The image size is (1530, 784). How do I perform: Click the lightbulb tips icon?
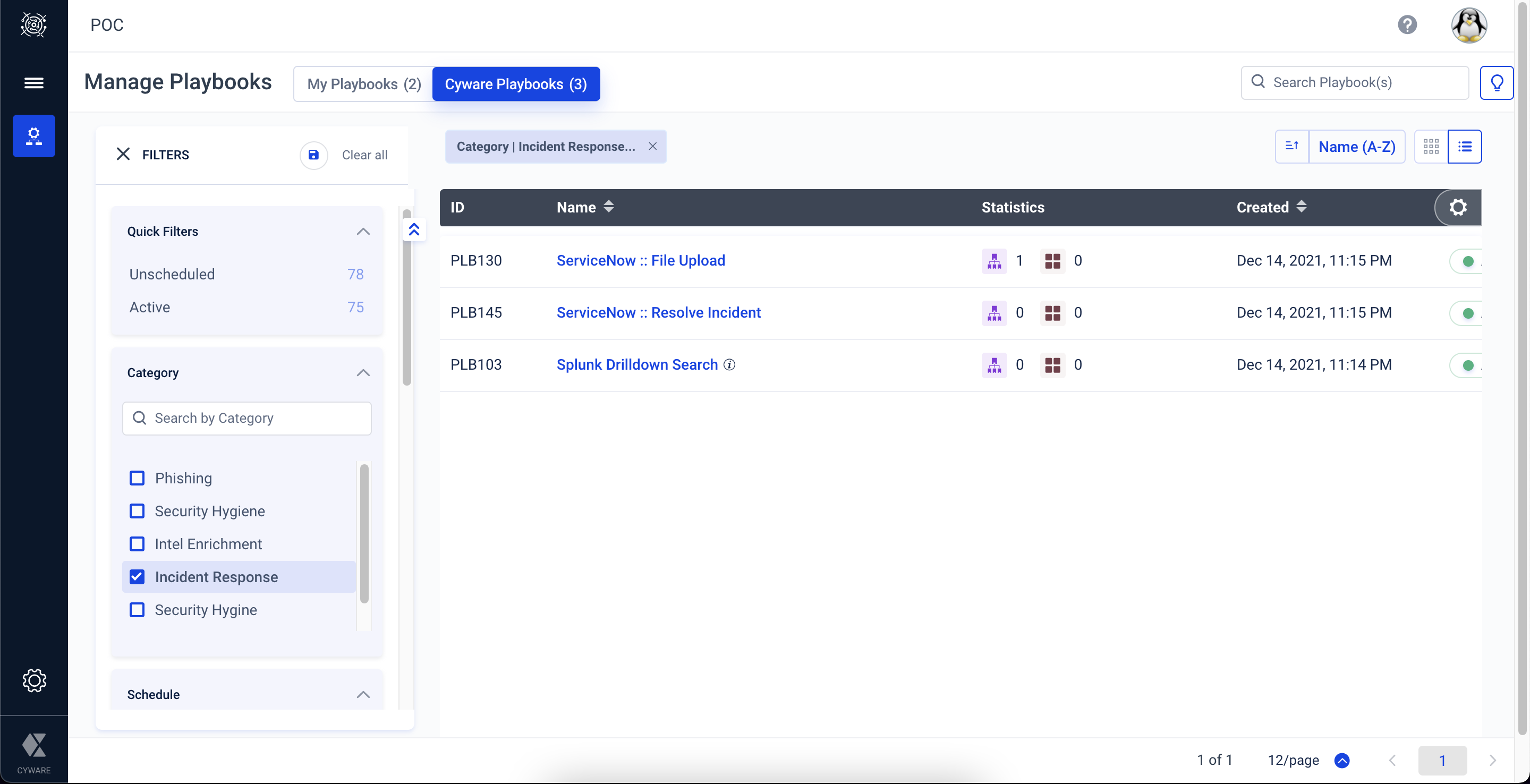click(x=1496, y=82)
